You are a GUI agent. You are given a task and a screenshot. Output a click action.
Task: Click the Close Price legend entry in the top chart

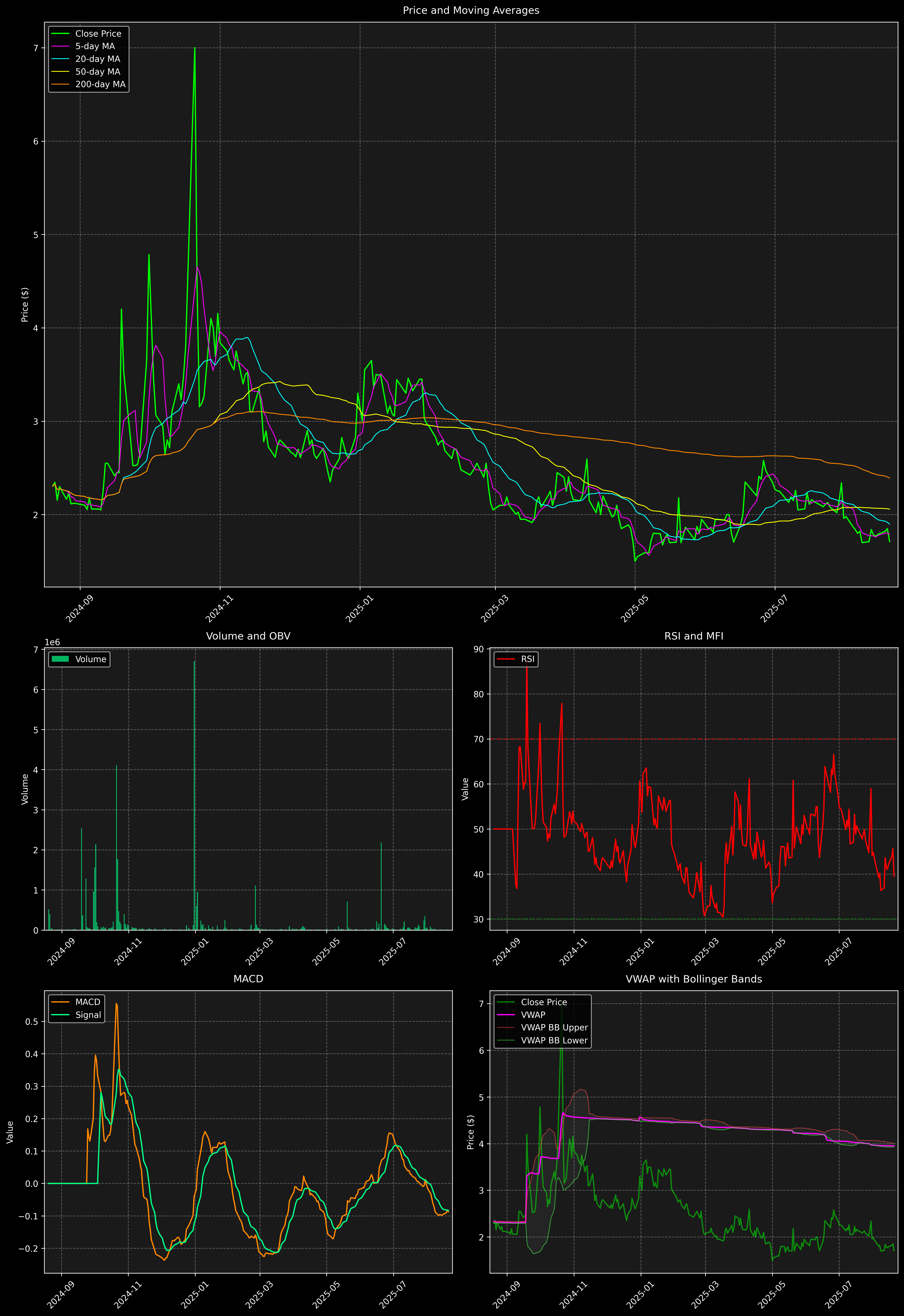coord(98,33)
